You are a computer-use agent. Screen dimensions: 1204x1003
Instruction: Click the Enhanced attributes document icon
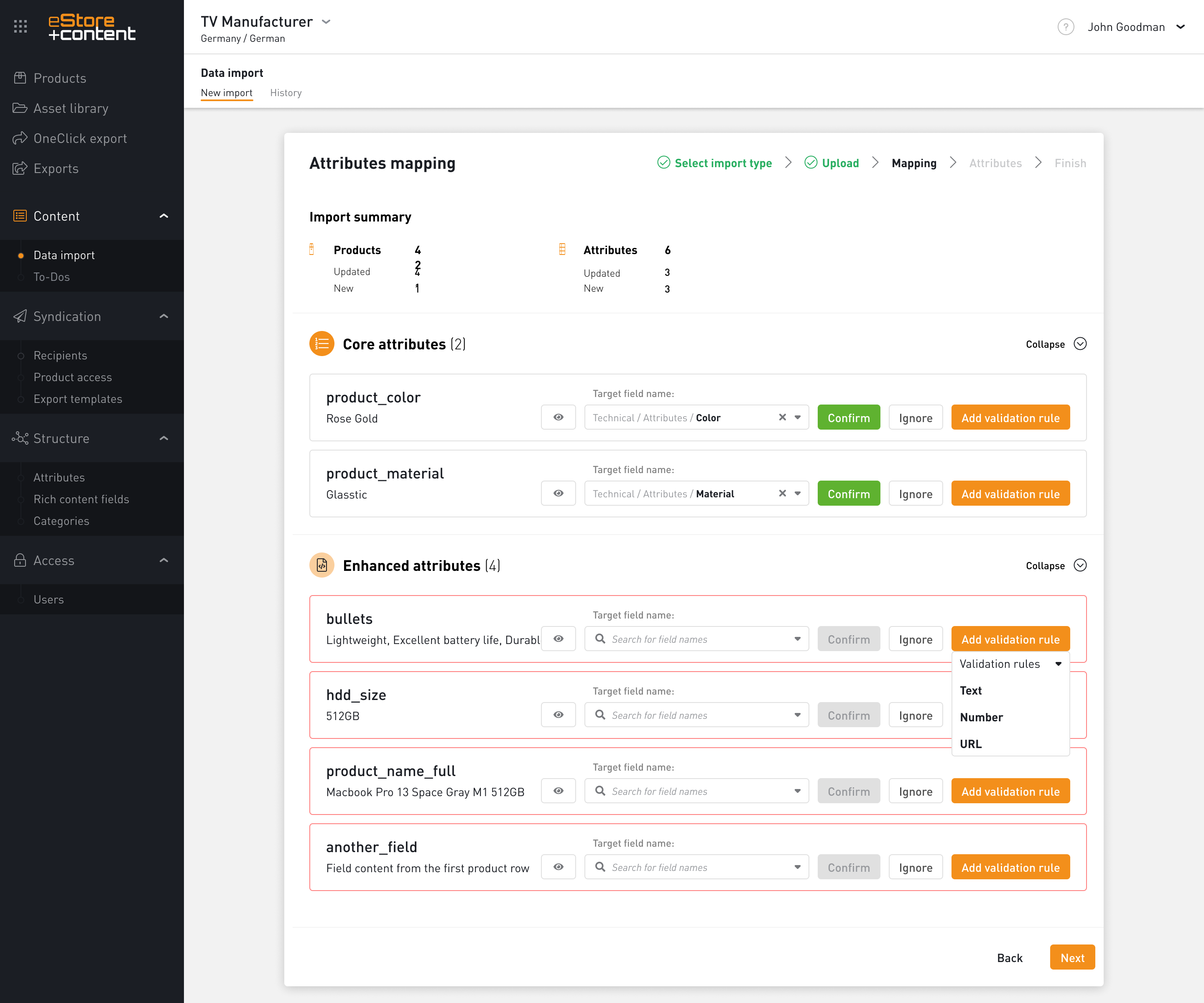click(321, 566)
